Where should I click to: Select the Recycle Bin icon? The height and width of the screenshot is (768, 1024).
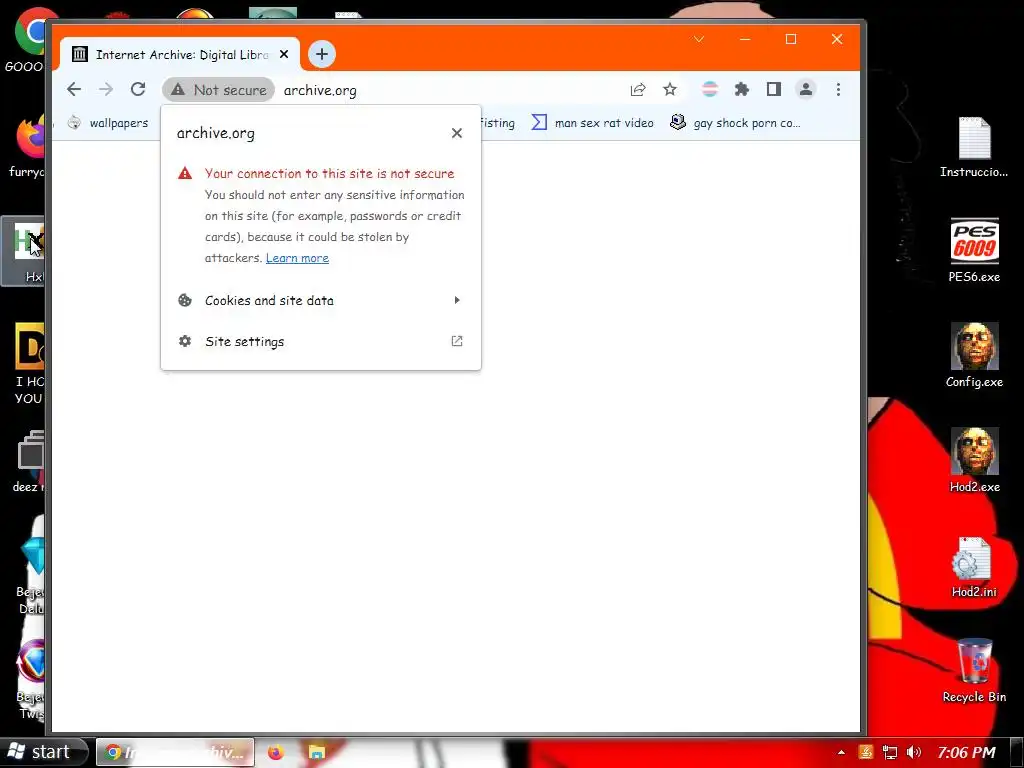tap(974, 671)
